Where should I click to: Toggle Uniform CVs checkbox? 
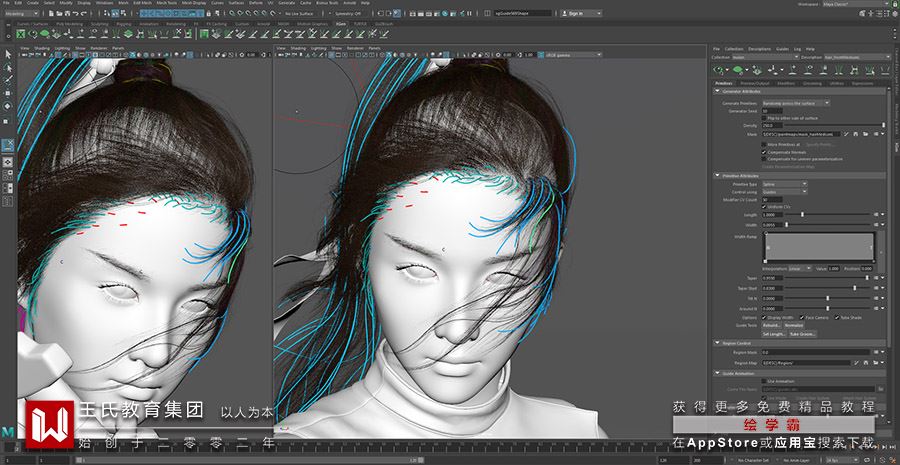tap(764, 207)
